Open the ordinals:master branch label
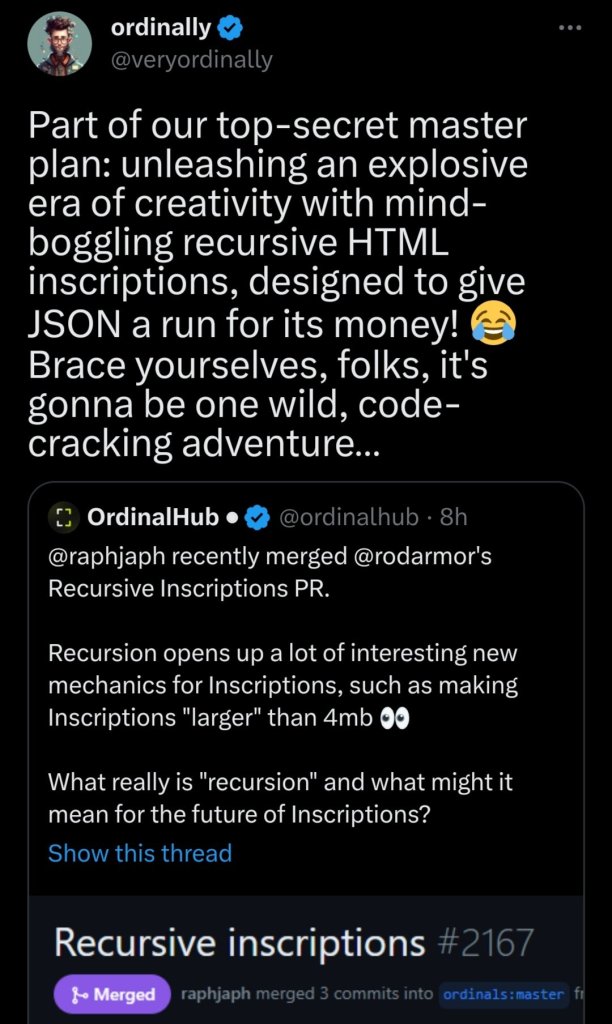612x1024 pixels. coord(490,994)
